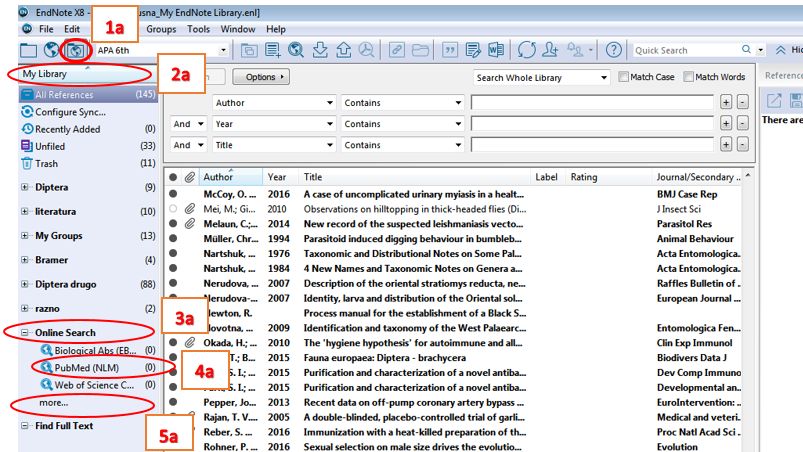803x452 pixels.
Task: Click the Quick Search magnifier icon
Action: (x=746, y=50)
